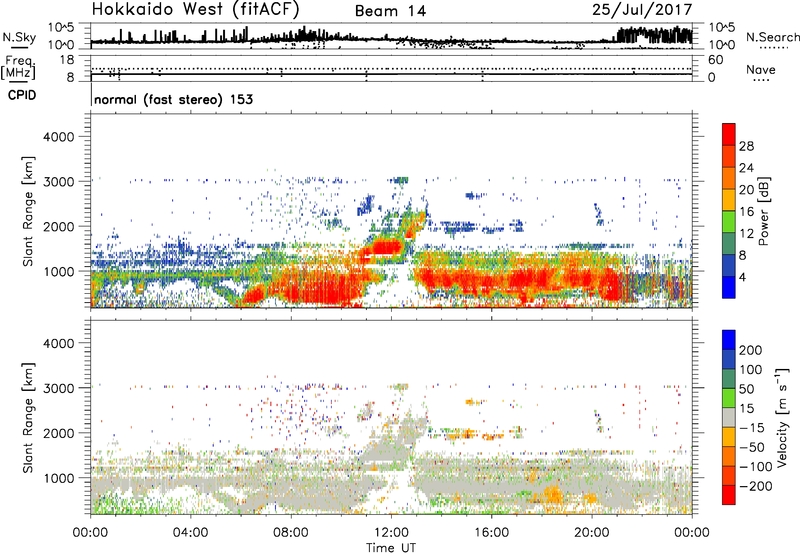Click the gray segment of velocity color bar
The image size is (800, 554).
729,417
